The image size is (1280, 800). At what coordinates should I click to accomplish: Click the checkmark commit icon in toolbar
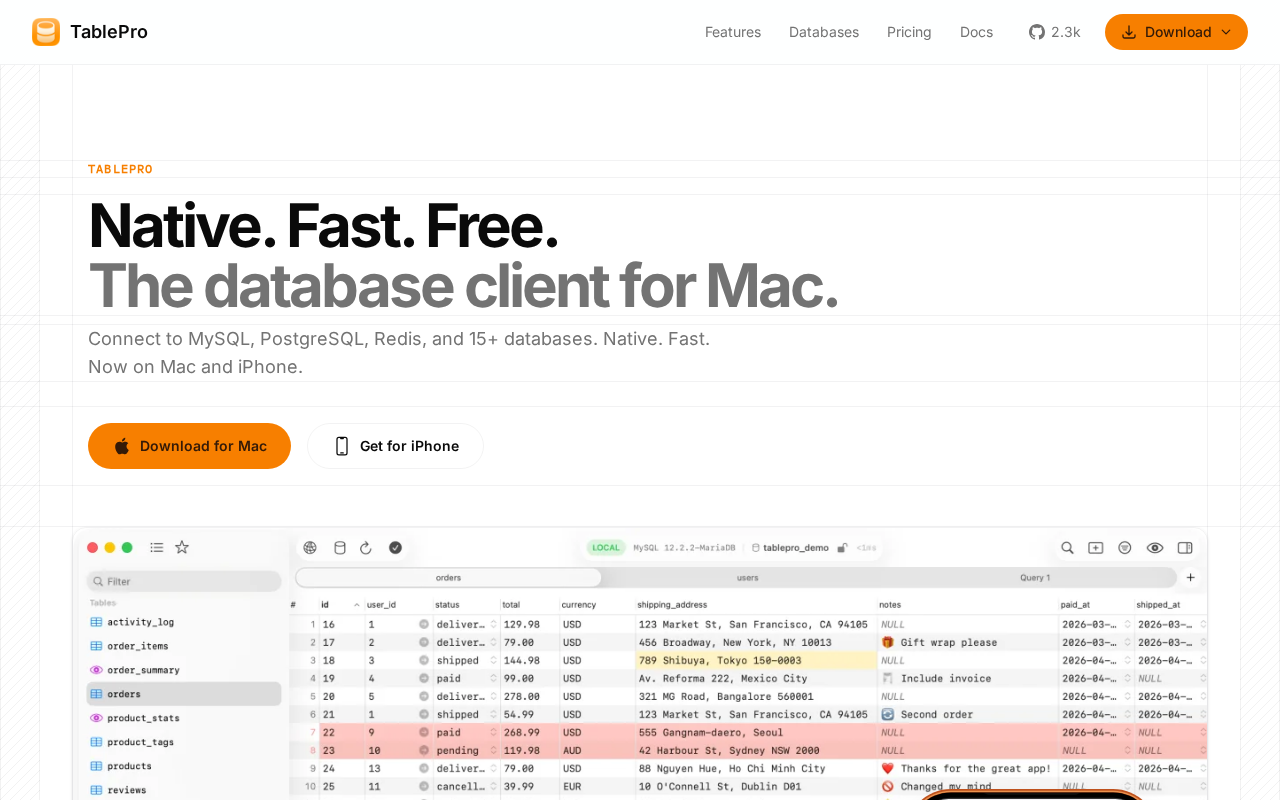pyautogui.click(x=395, y=548)
